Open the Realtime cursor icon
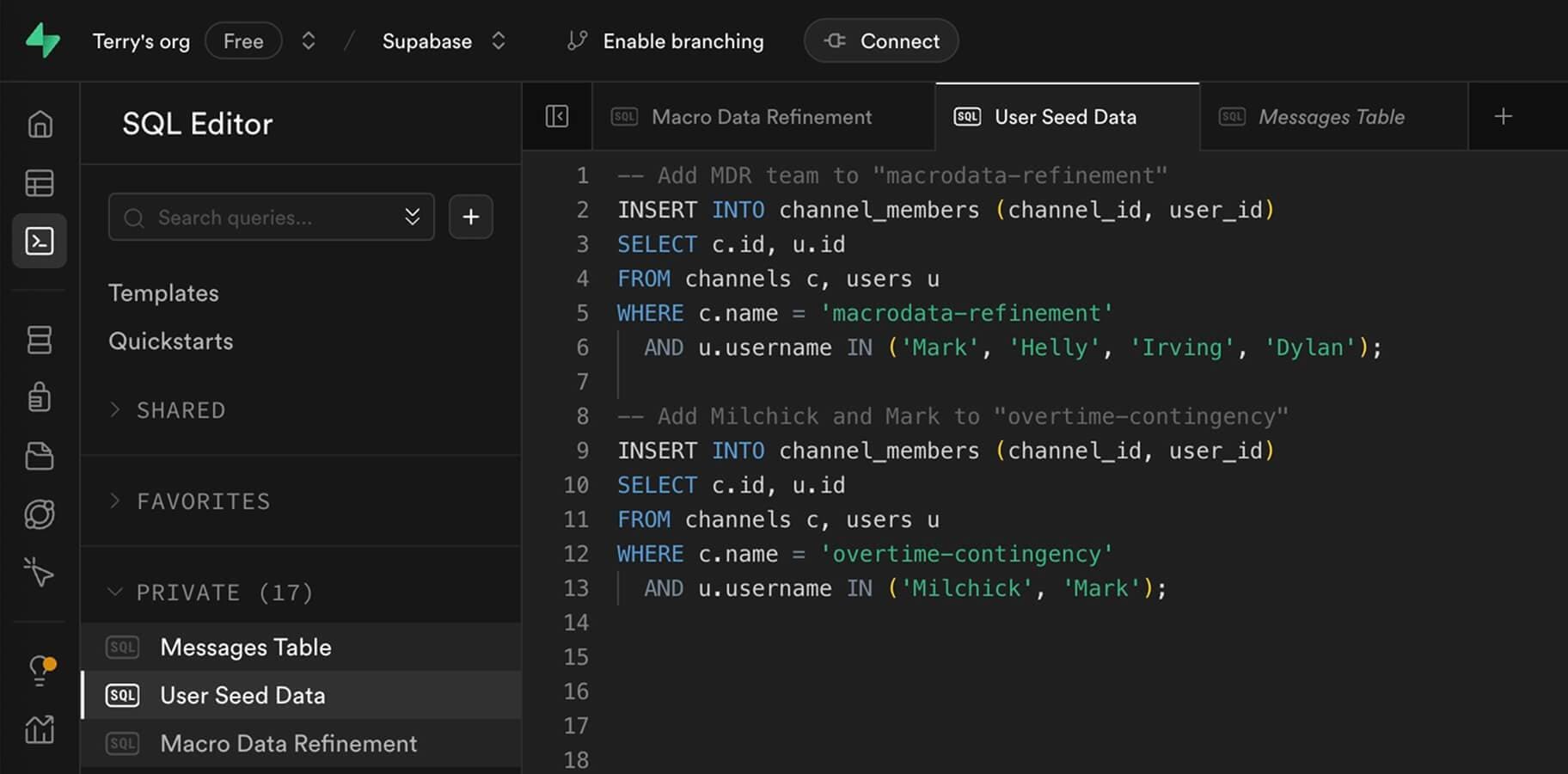The image size is (1568, 774). click(x=40, y=572)
